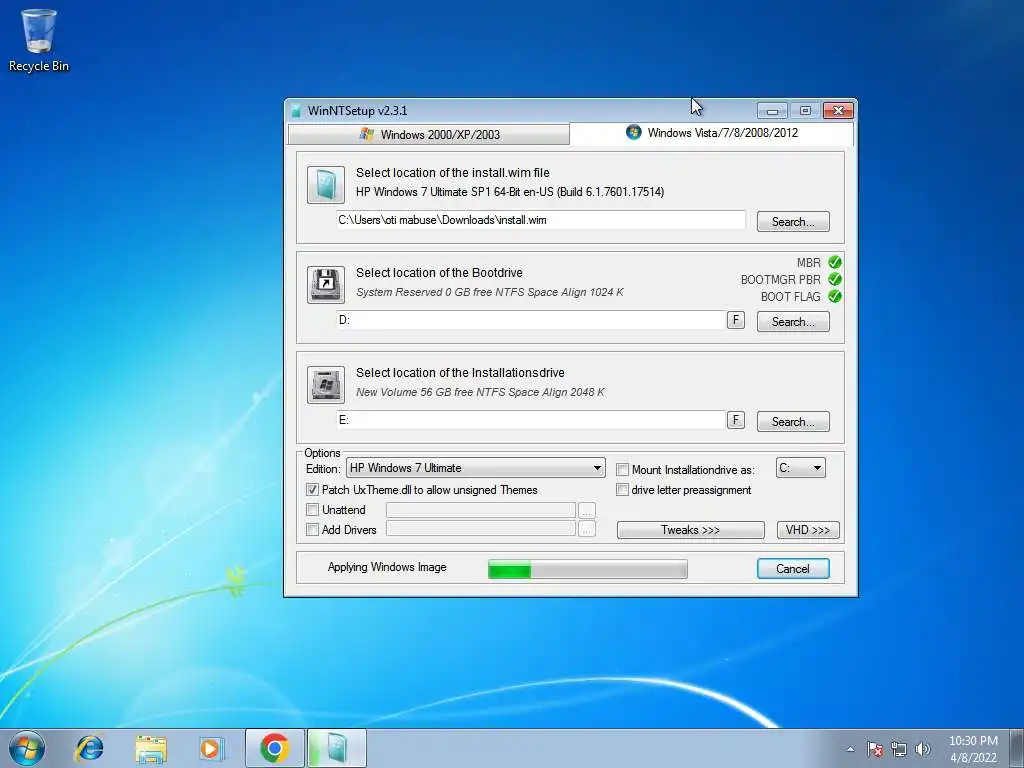Cancel applying the Windows image
The width and height of the screenshot is (1024, 768).
point(793,568)
